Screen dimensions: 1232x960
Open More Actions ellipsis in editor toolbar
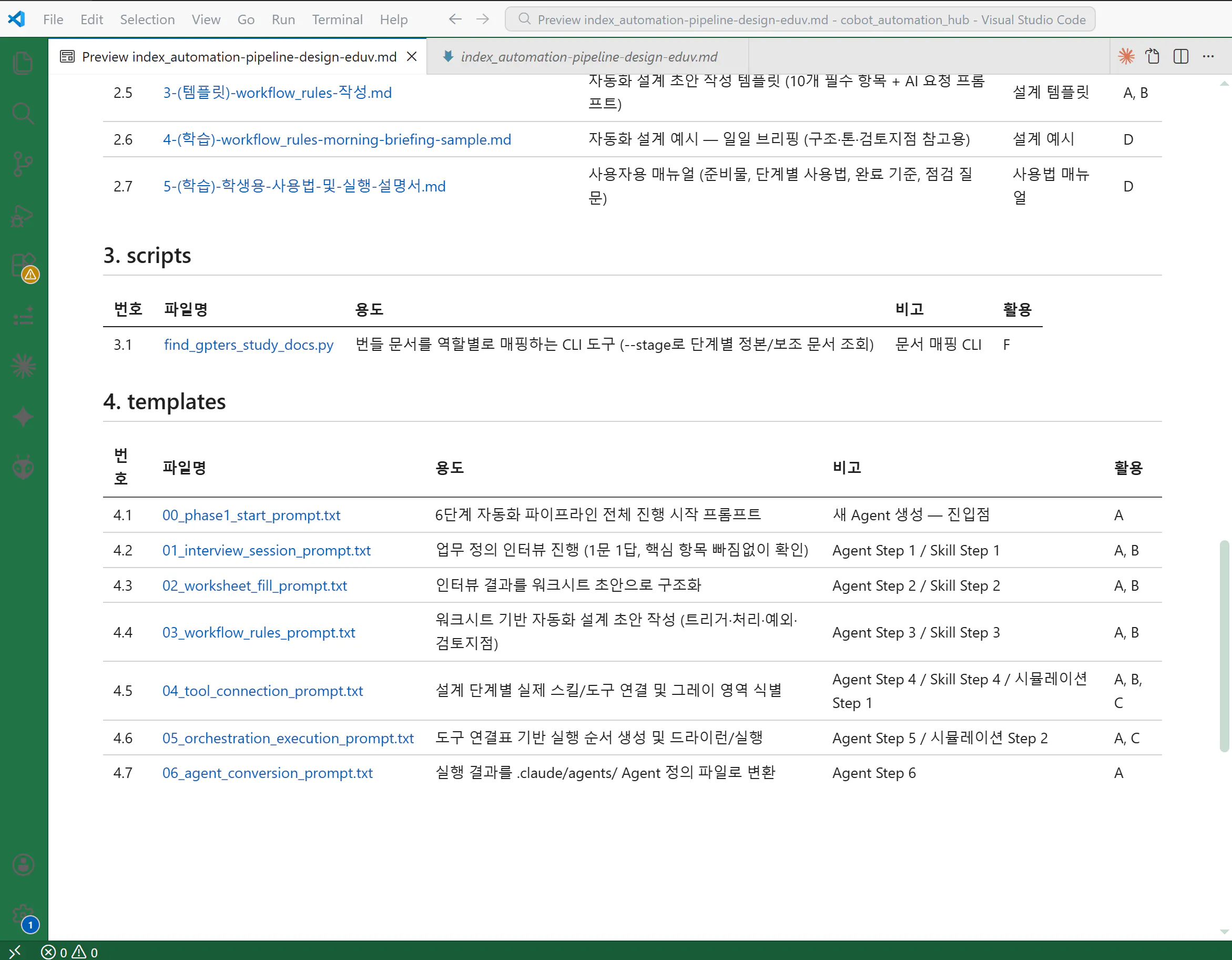pyautogui.click(x=1208, y=56)
